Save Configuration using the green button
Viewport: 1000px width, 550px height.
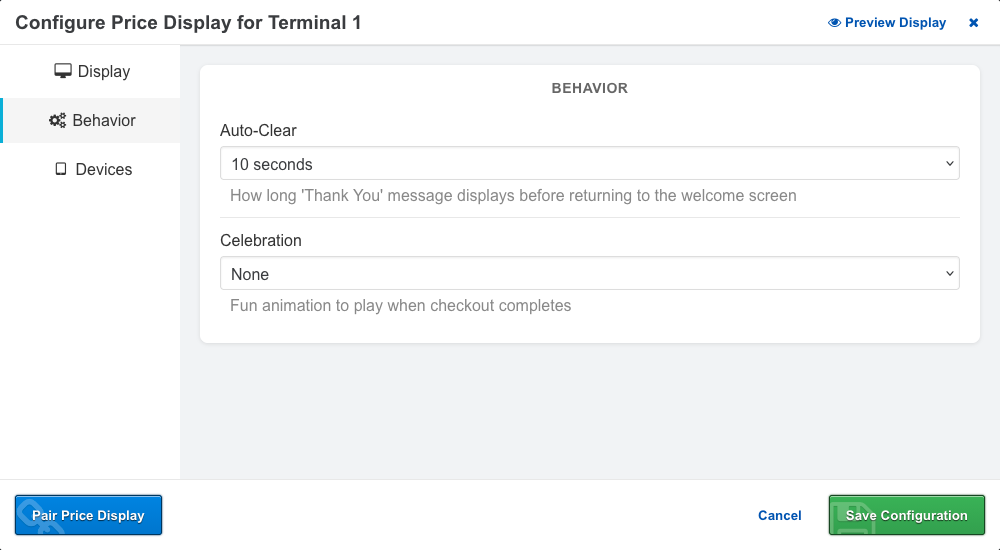(x=907, y=516)
